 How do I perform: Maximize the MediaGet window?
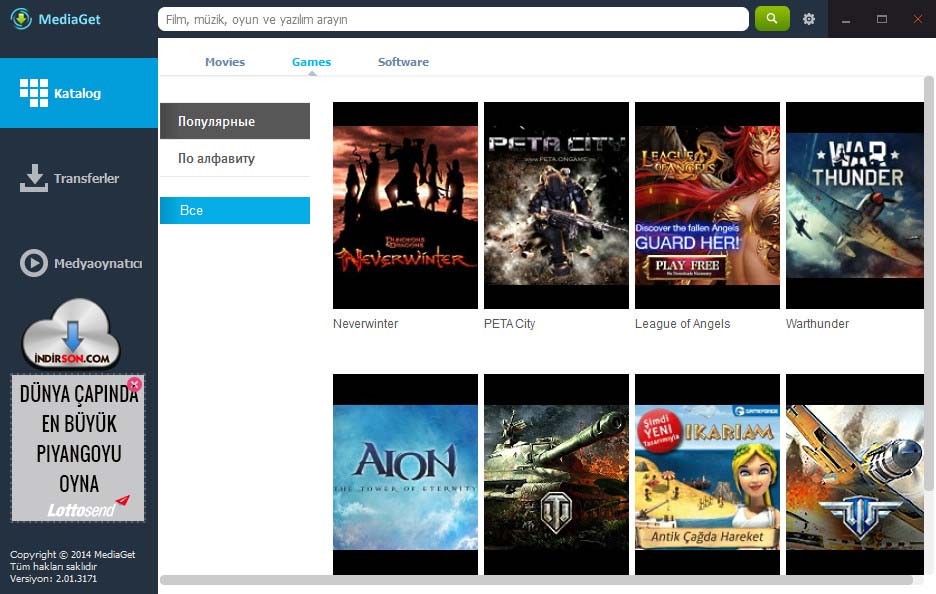[x=882, y=19]
